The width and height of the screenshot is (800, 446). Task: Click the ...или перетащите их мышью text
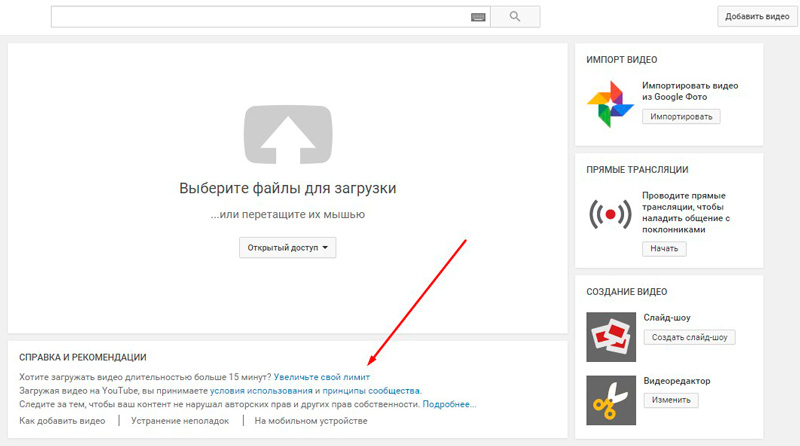tap(288, 215)
